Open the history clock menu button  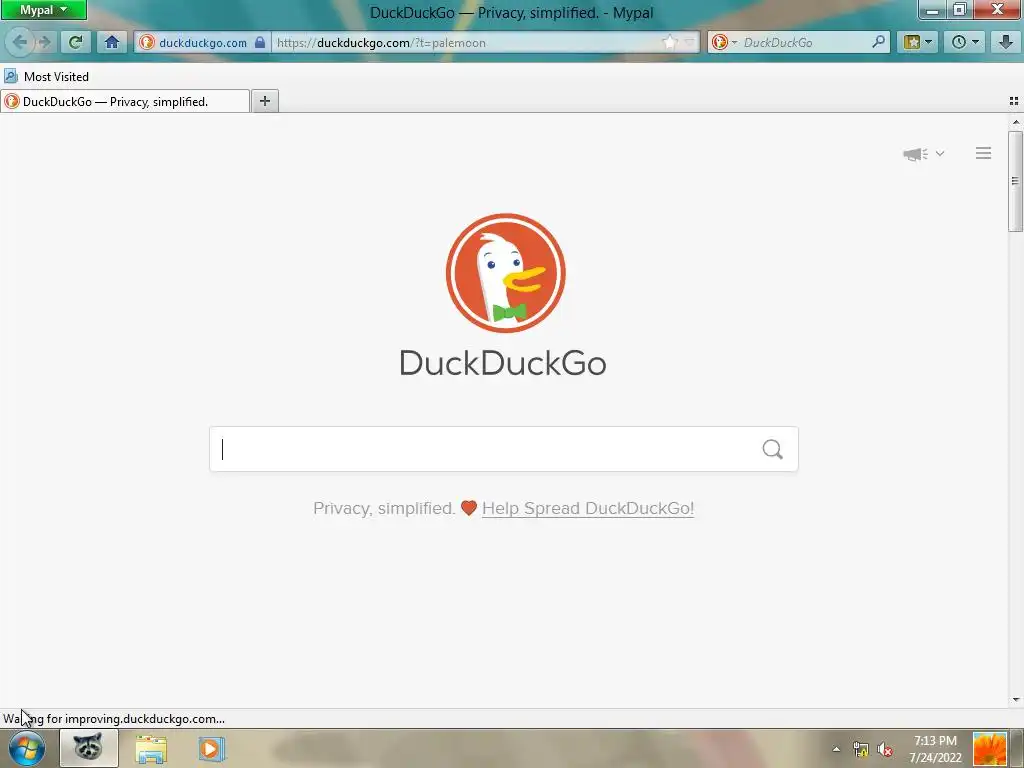pos(965,42)
